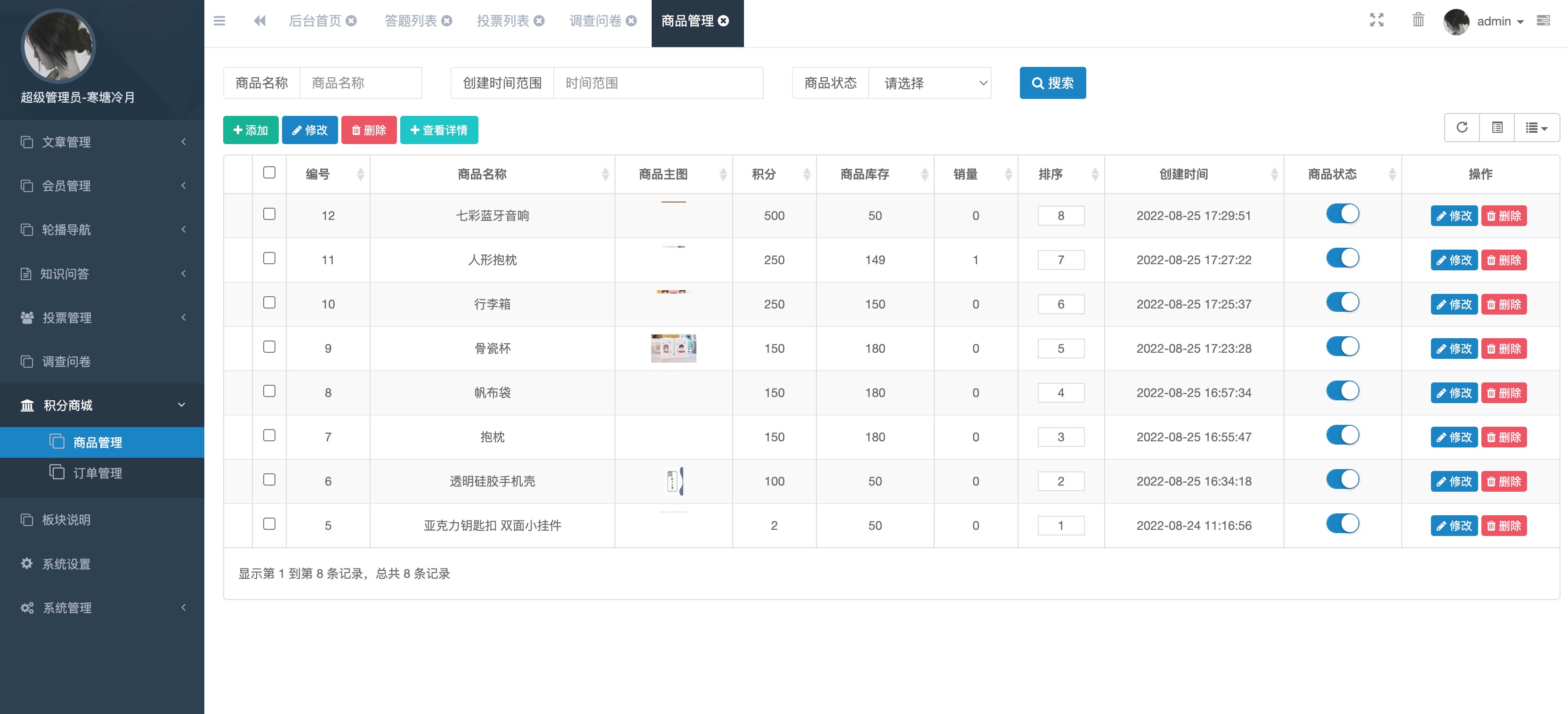Refresh the table with the reload icon
1568x714 pixels.
[x=1462, y=128]
